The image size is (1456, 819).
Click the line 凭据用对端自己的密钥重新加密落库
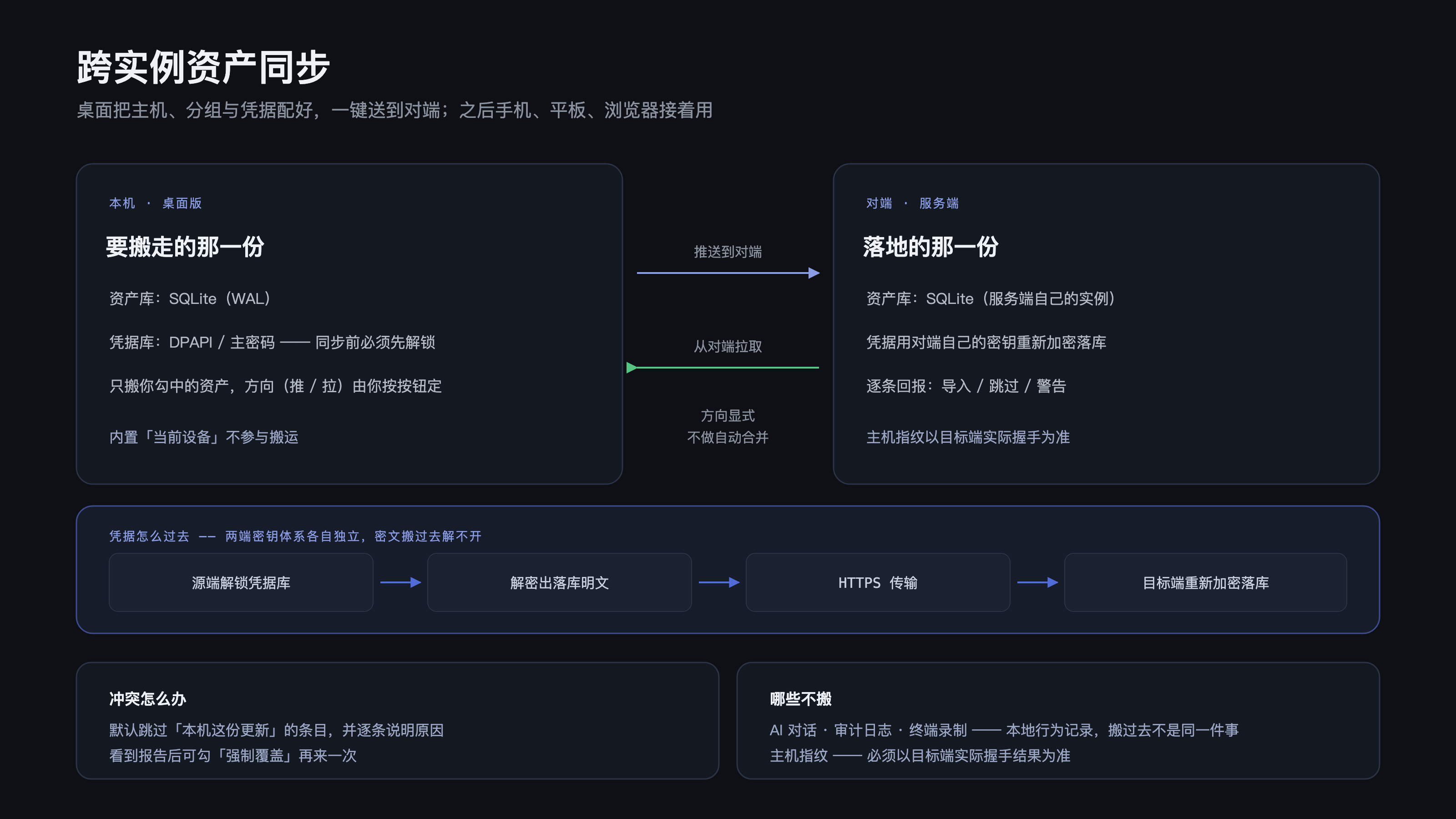(x=986, y=343)
